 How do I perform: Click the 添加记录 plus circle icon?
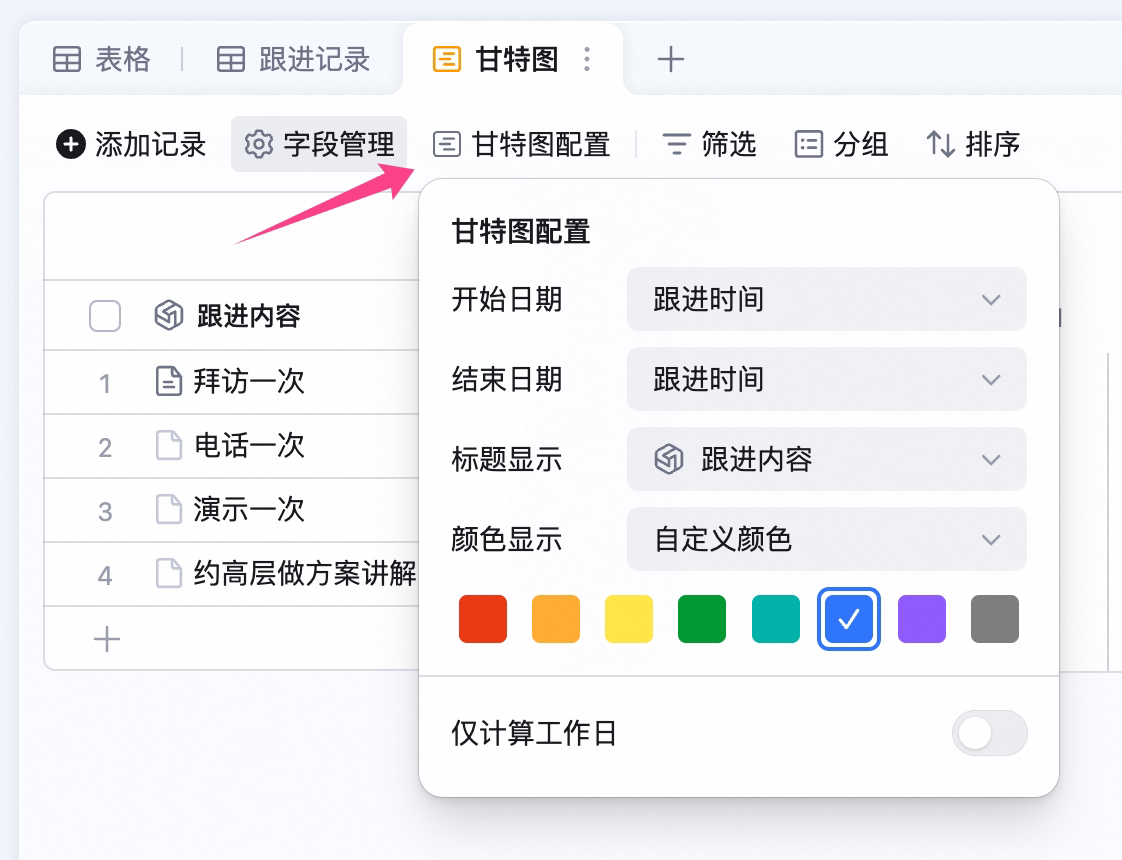pyautogui.click(x=71, y=144)
